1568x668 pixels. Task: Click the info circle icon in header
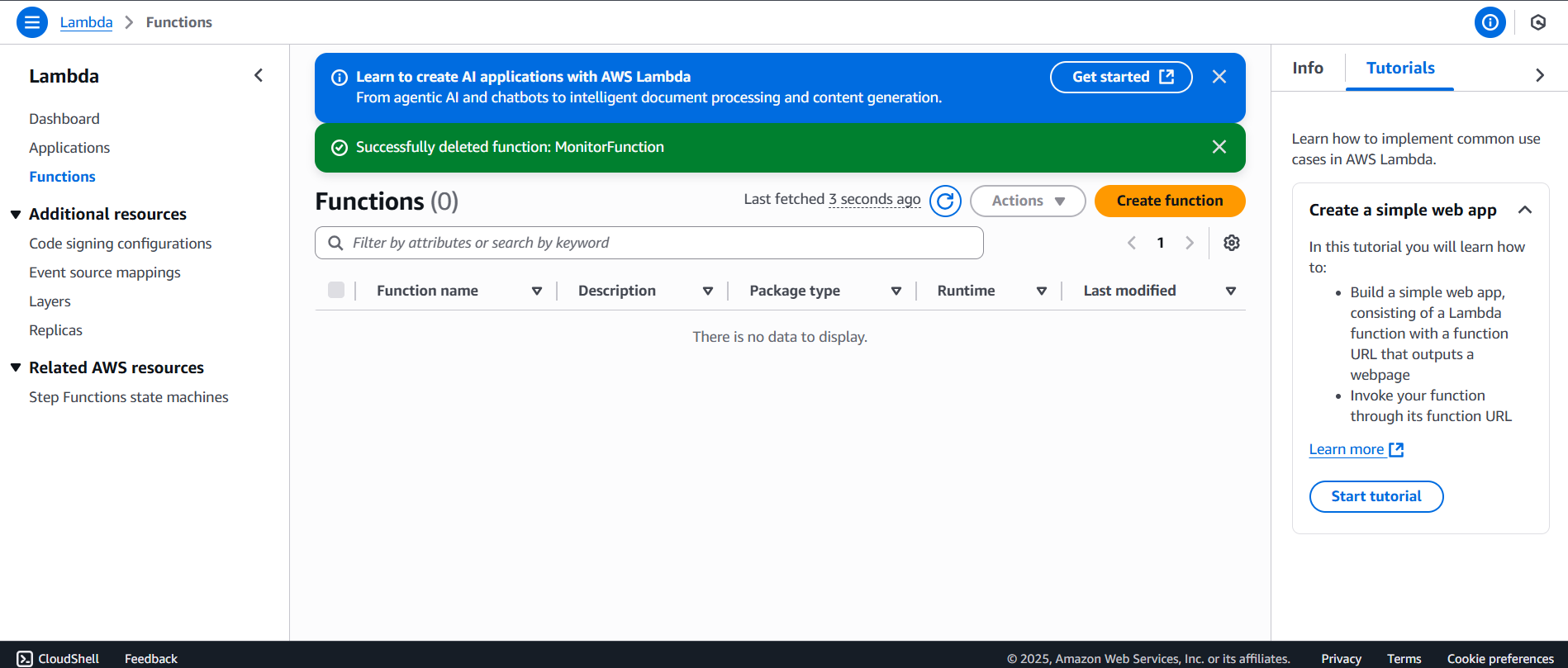[1490, 22]
